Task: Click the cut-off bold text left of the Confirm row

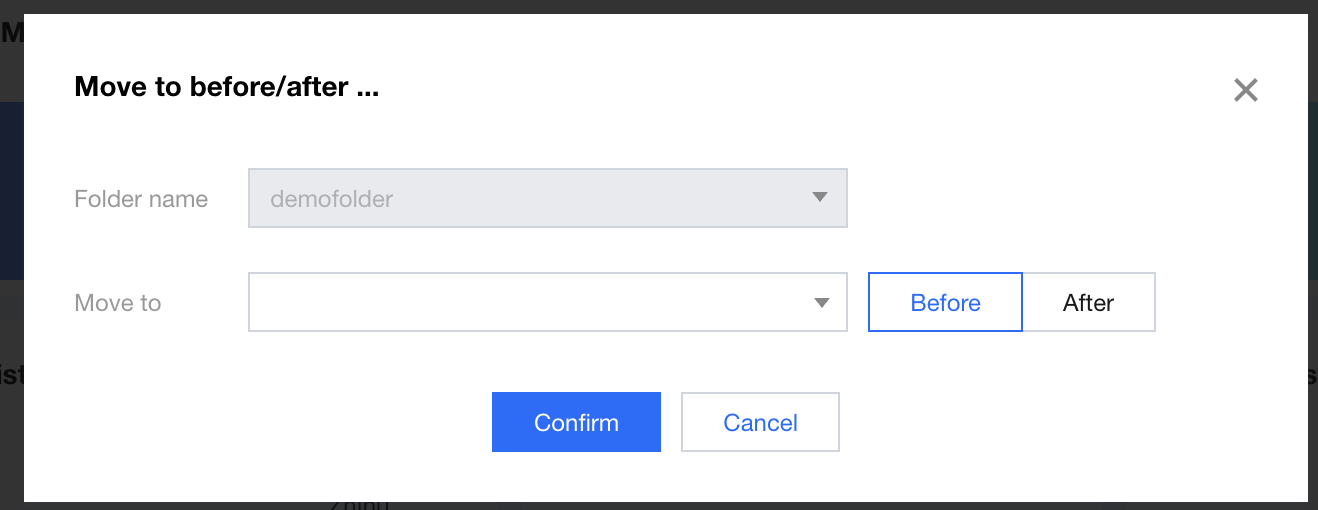Action: [11, 375]
